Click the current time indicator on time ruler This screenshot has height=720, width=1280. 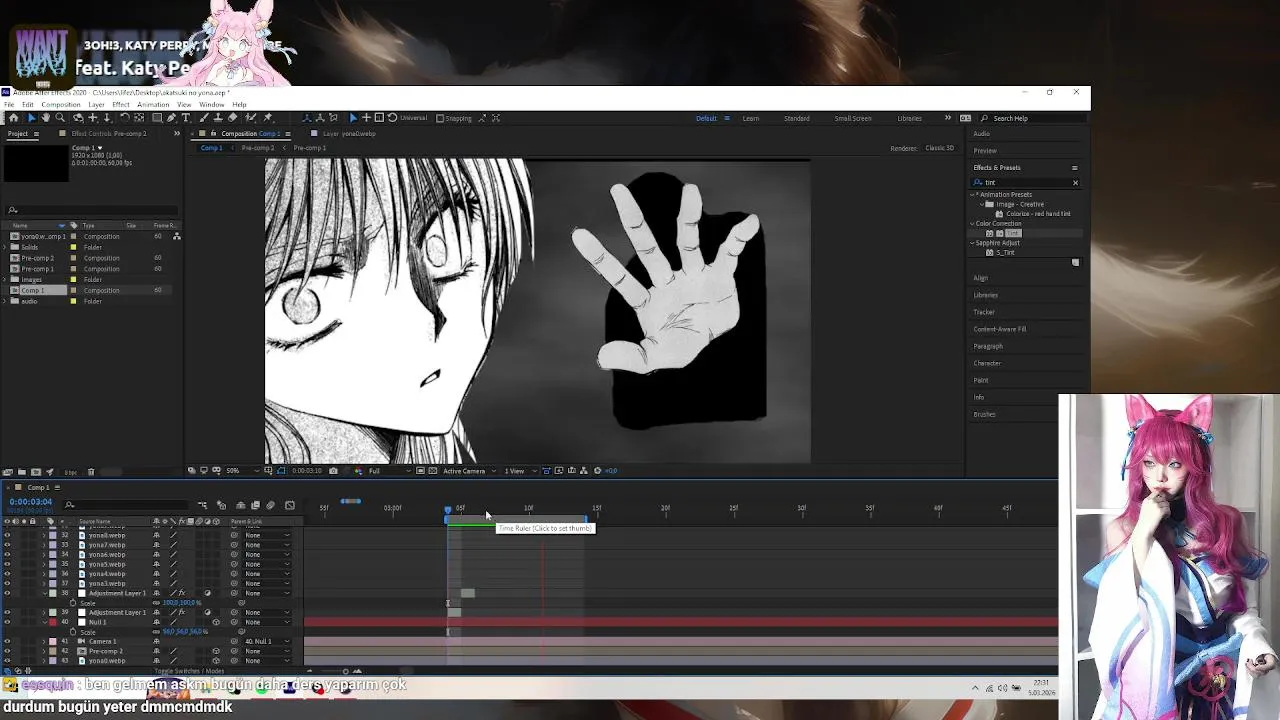(x=448, y=510)
